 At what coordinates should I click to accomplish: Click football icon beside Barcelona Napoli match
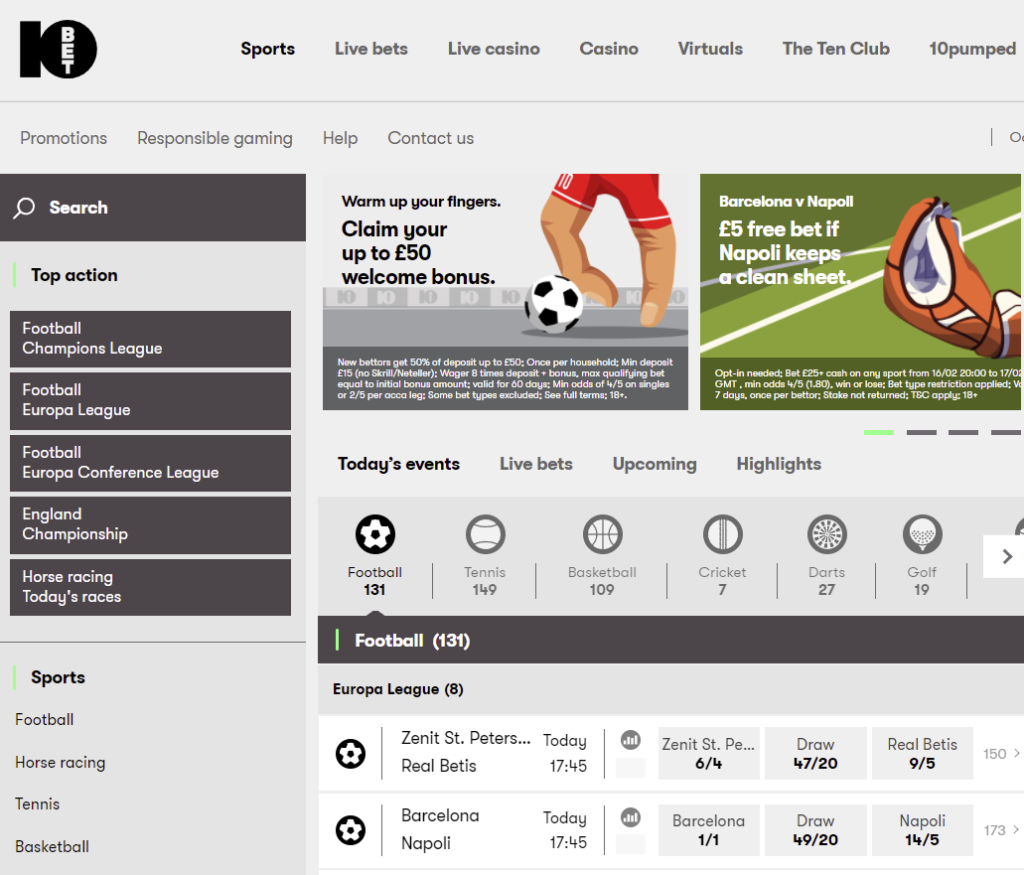pos(351,831)
